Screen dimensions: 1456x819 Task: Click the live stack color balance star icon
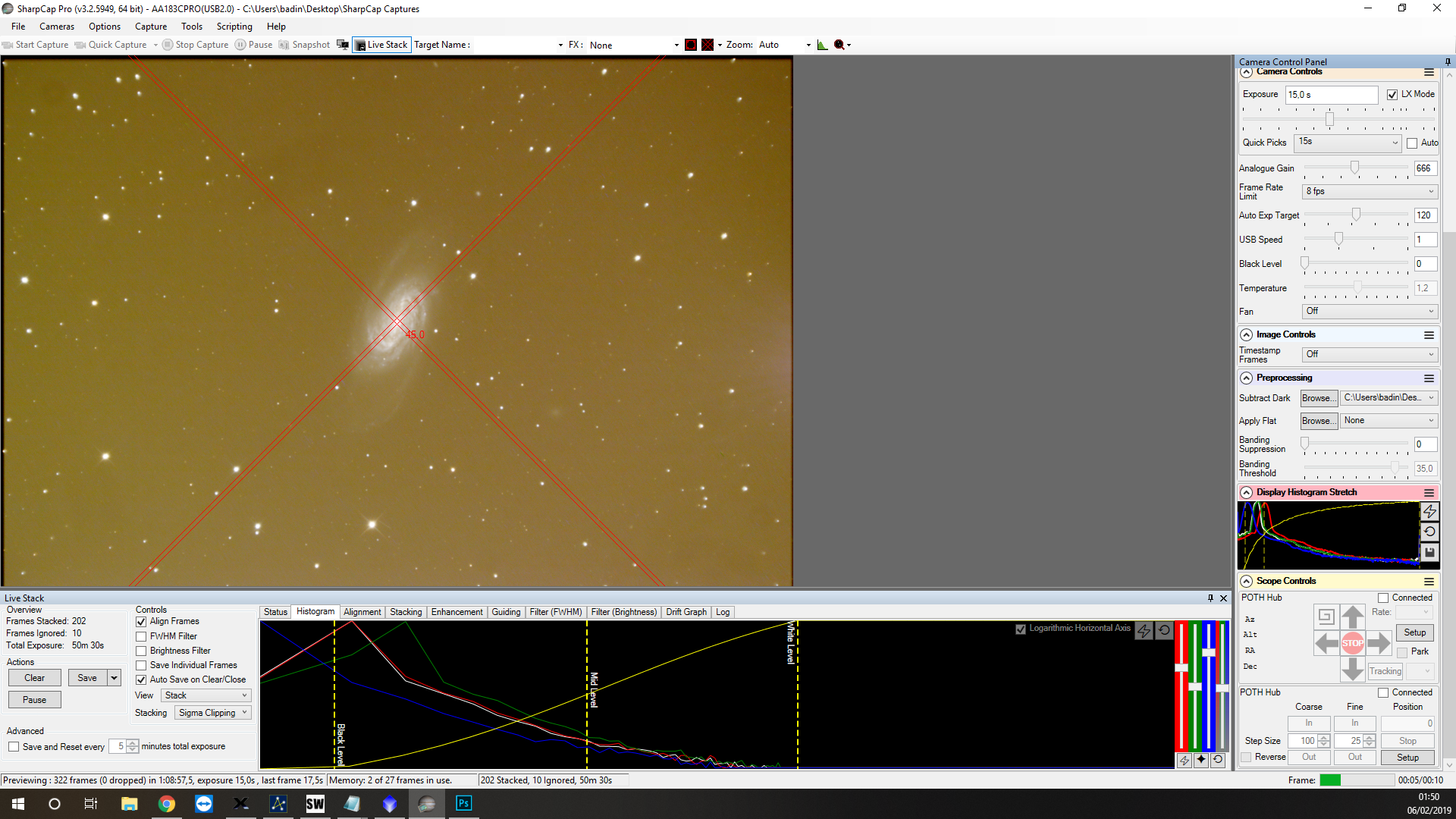(x=1201, y=759)
